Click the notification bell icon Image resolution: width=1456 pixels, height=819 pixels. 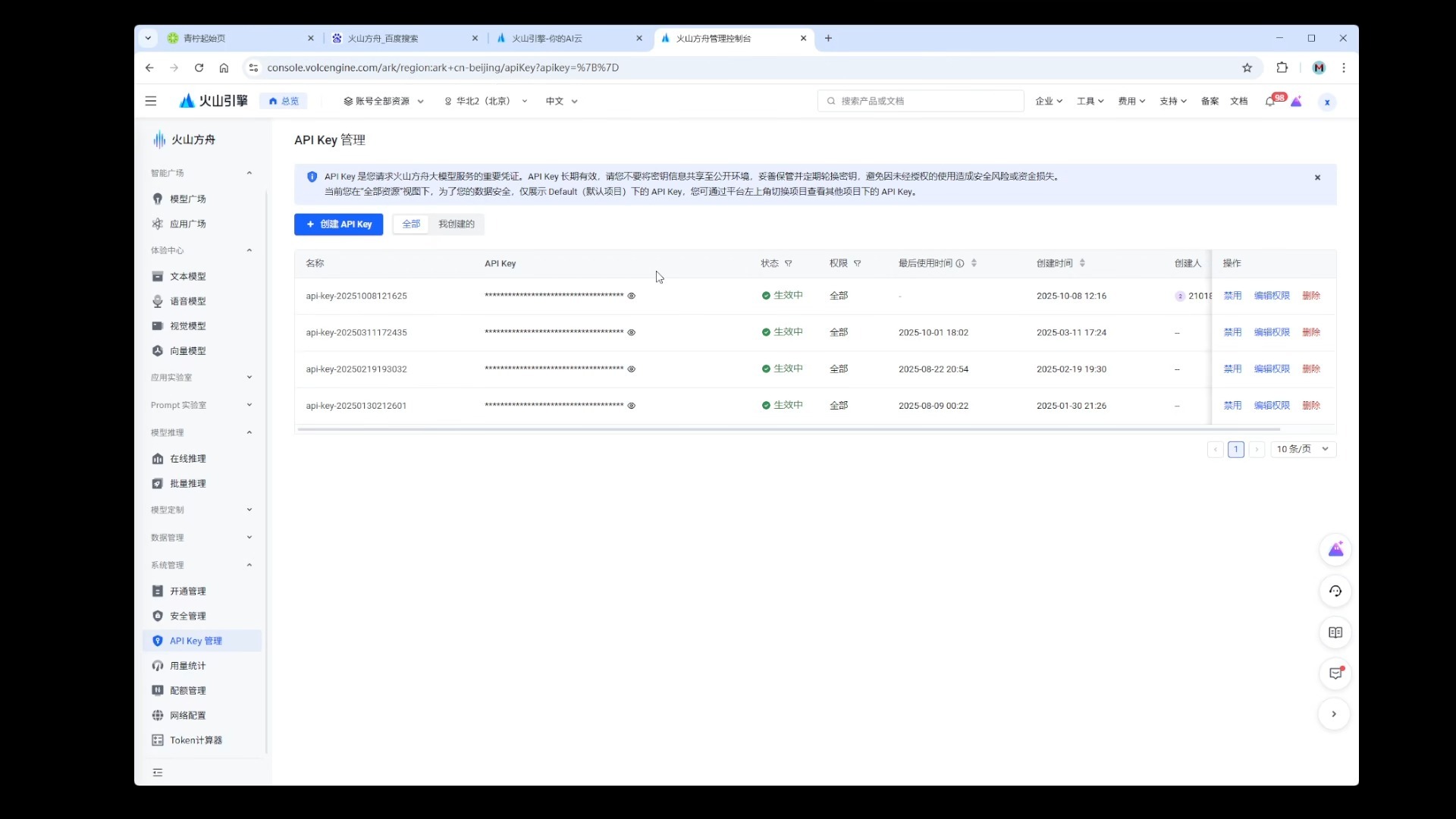point(1270,102)
